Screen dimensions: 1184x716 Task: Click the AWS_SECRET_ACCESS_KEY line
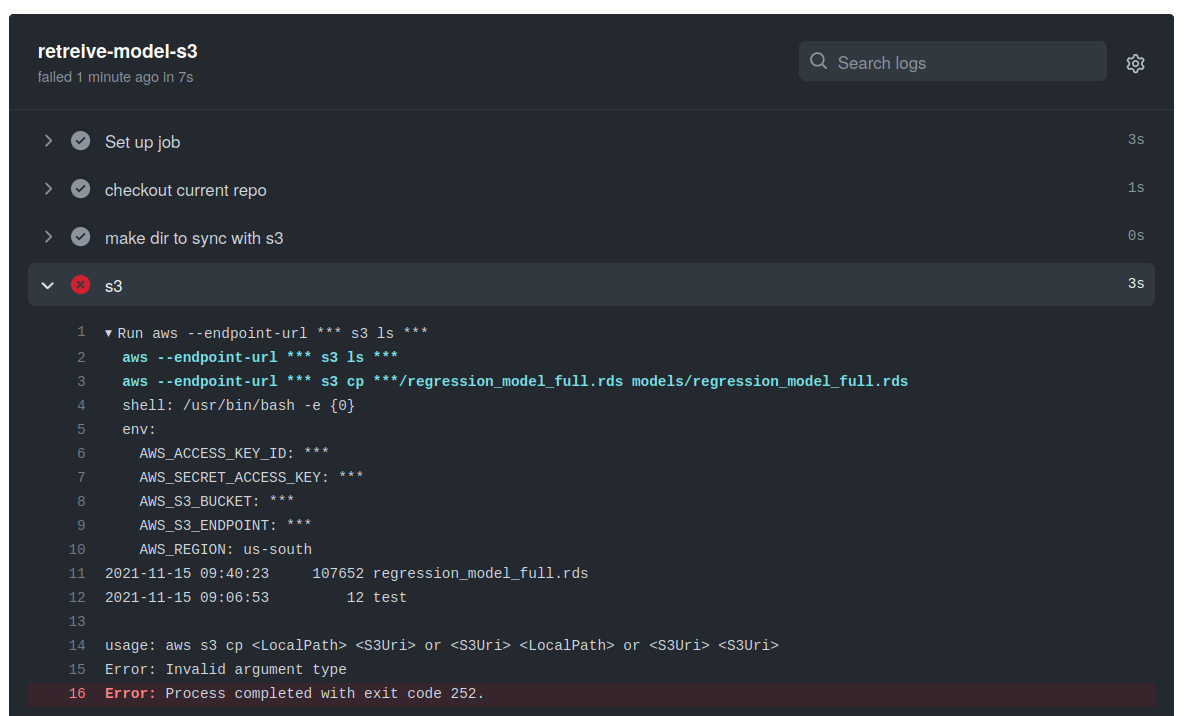click(x=251, y=477)
